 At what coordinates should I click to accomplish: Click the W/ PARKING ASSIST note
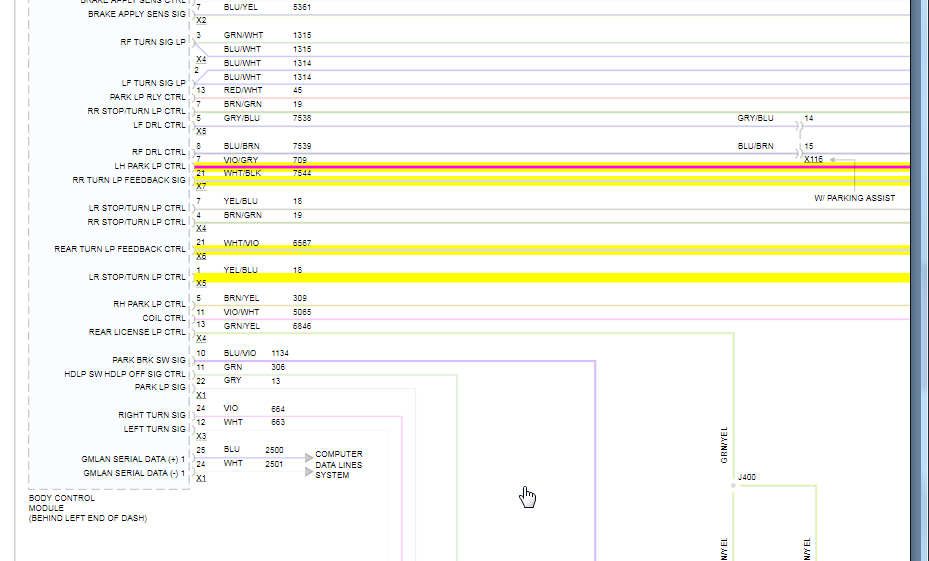coord(854,198)
